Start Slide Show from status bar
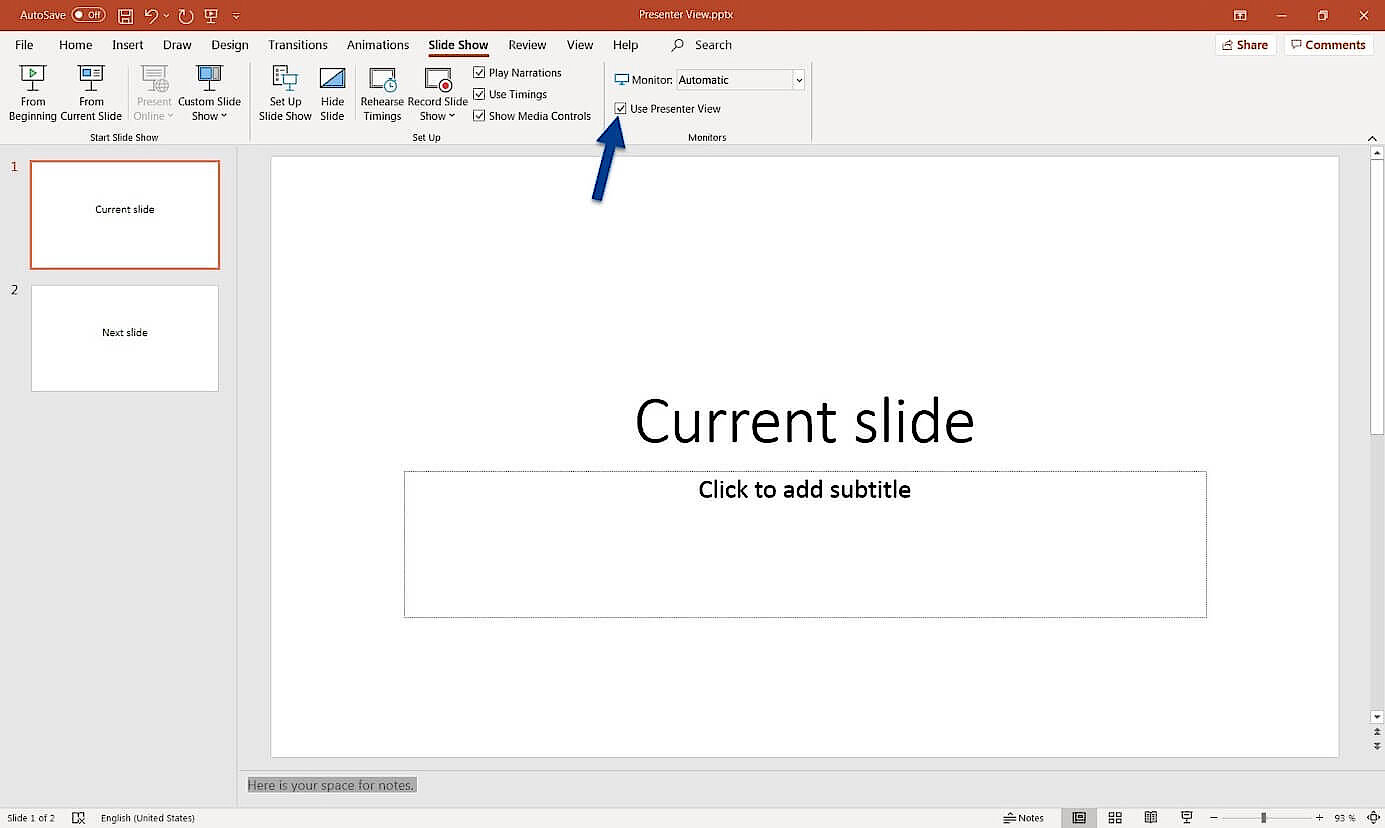 coord(1186,817)
